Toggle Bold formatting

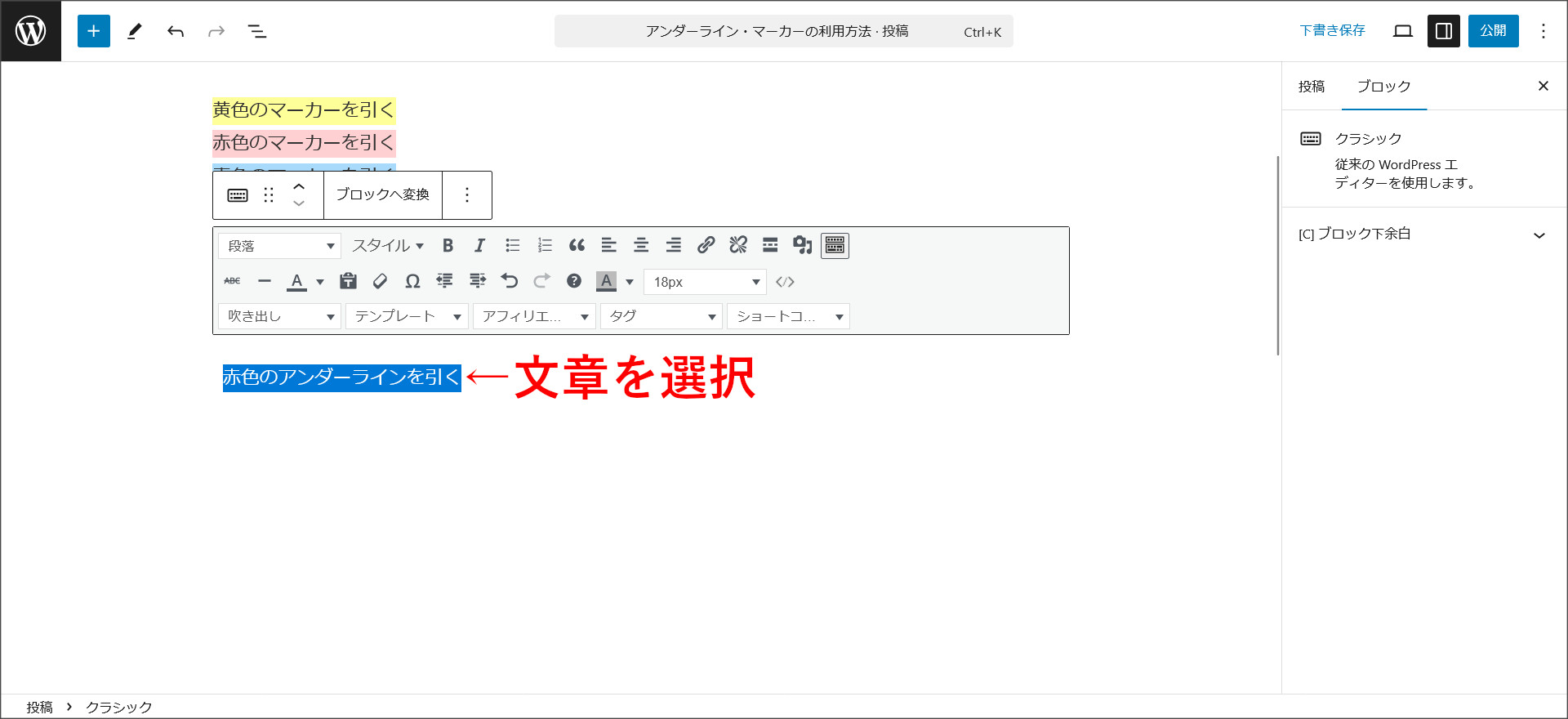click(x=448, y=245)
